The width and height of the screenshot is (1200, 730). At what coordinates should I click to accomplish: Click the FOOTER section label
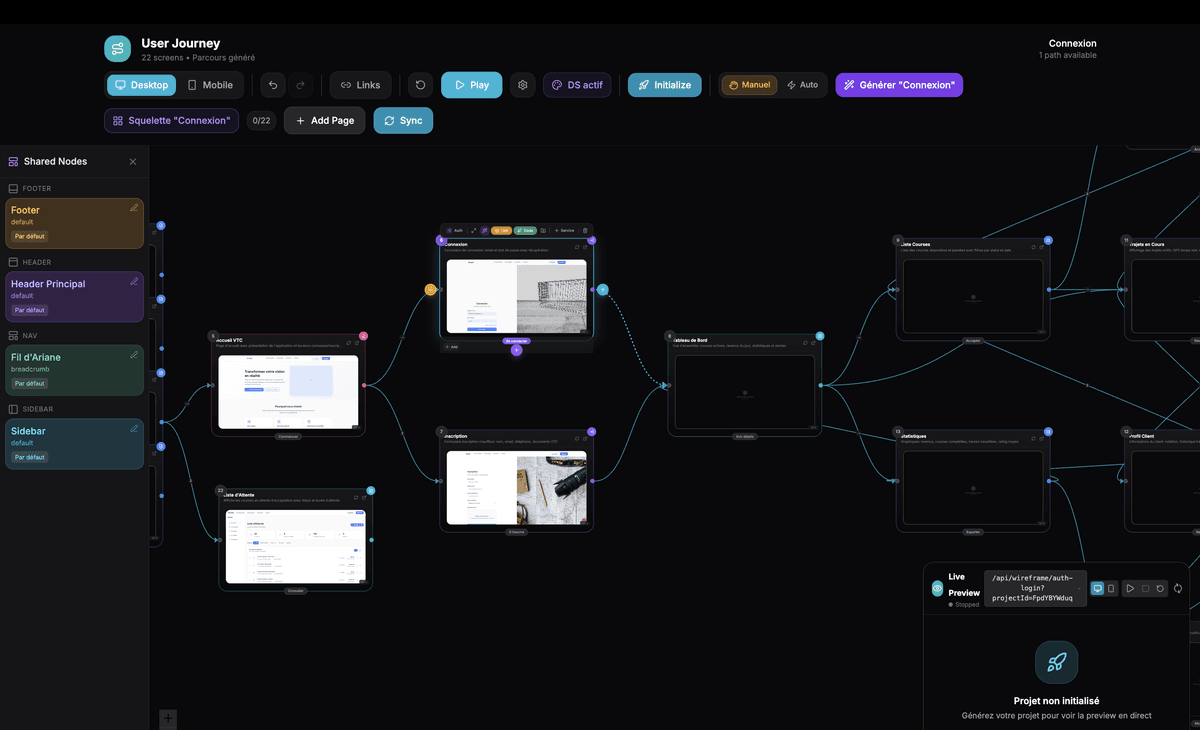[36, 188]
